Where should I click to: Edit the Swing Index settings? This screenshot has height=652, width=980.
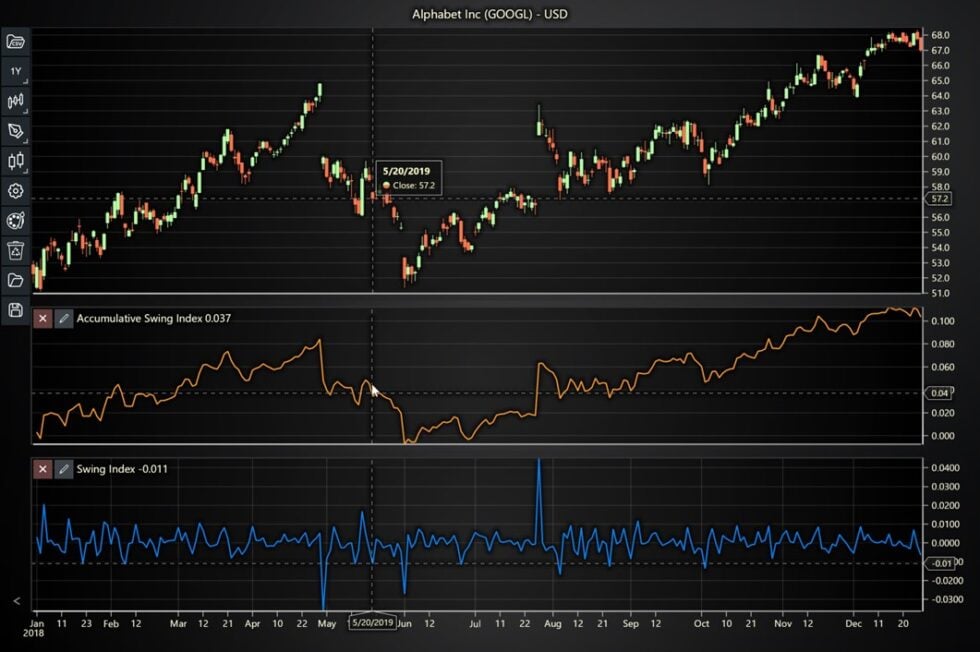[x=66, y=468]
